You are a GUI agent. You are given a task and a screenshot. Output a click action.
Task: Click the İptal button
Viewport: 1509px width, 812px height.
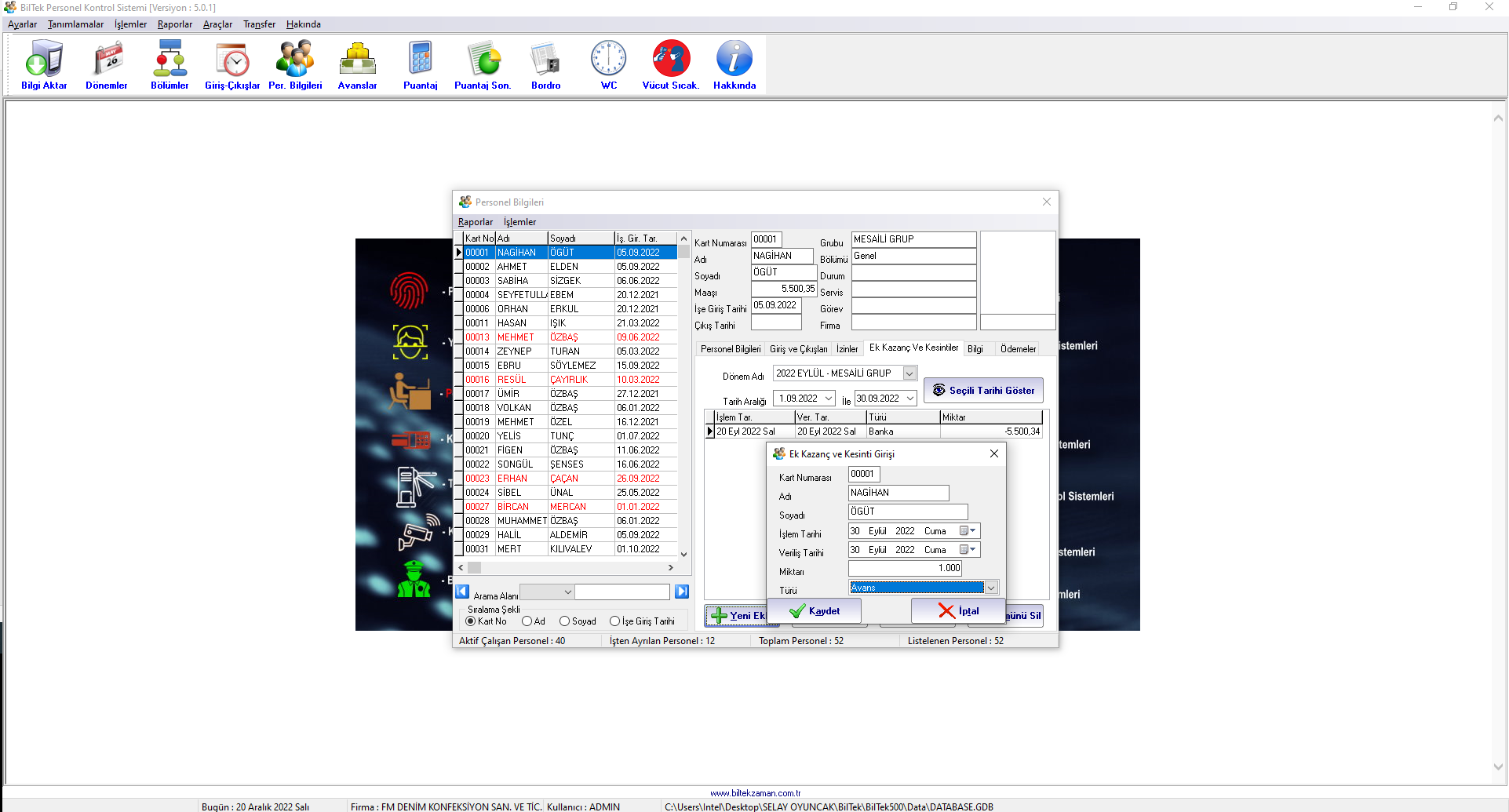[958, 611]
